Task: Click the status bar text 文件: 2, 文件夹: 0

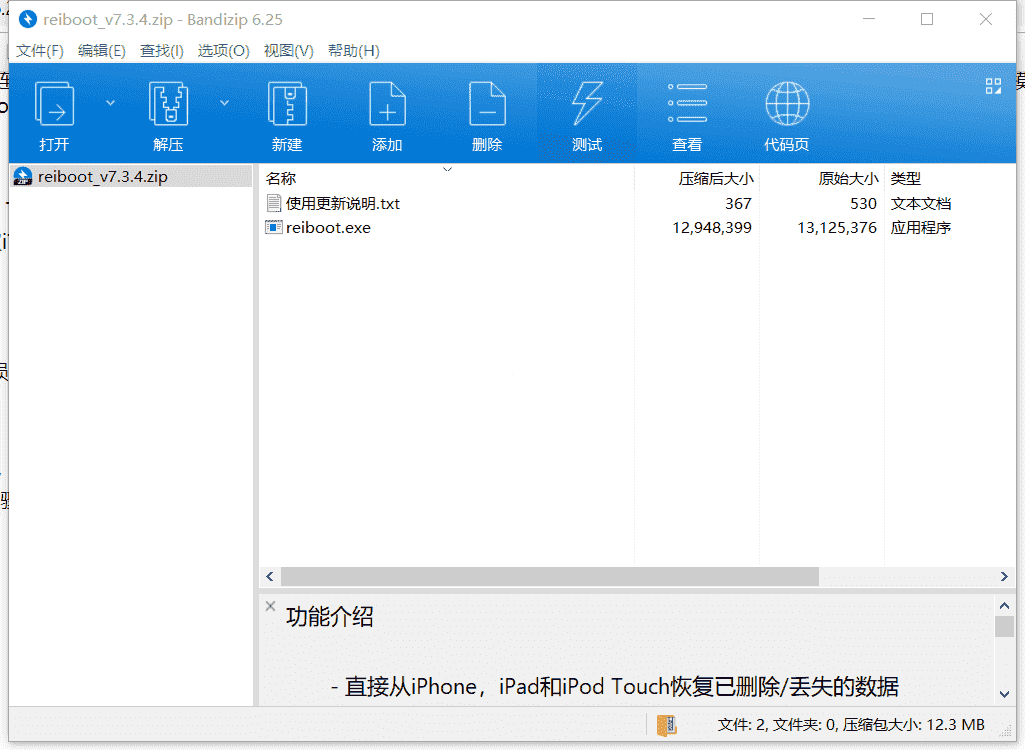Action: 777,724
